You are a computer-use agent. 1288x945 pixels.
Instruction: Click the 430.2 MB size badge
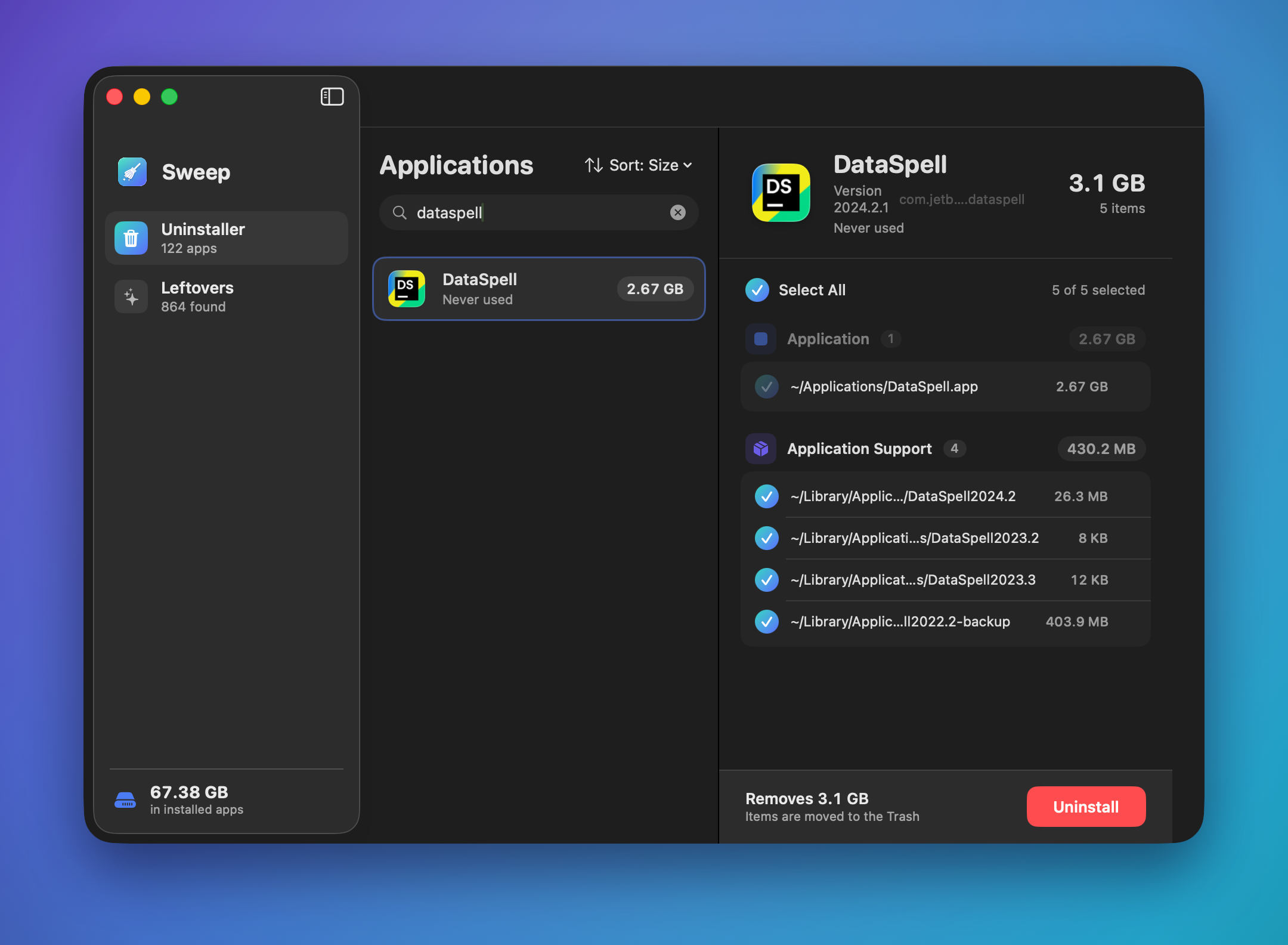pos(1101,449)
